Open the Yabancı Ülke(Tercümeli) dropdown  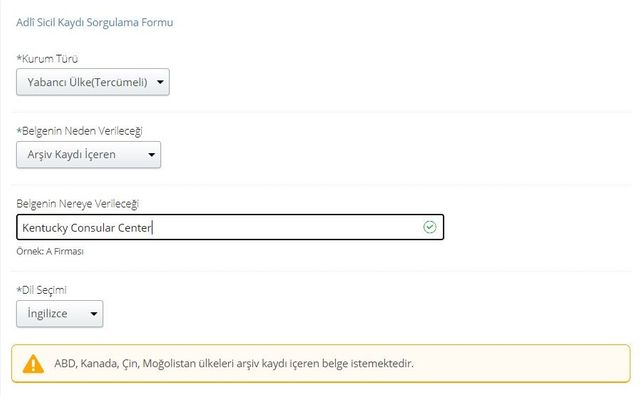(x=93, y=82)
